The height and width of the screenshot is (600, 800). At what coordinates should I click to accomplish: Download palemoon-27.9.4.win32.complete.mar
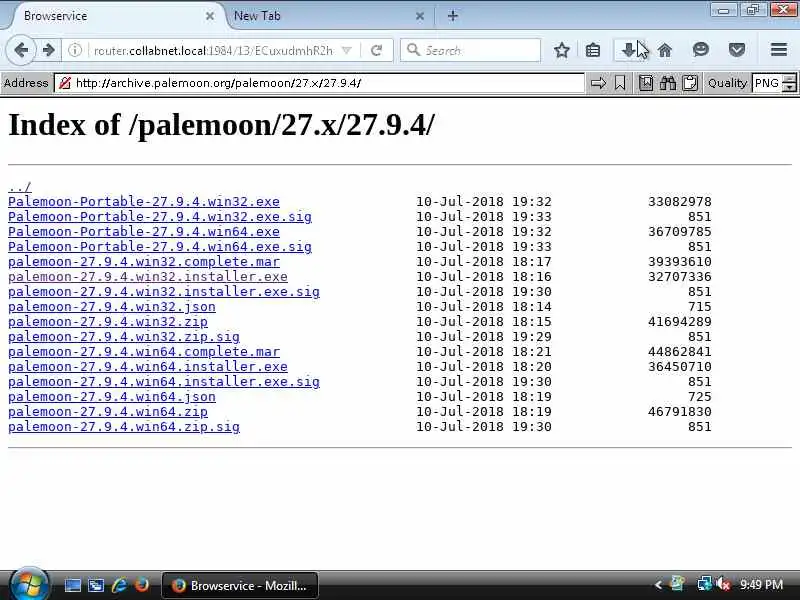[144, 262]
